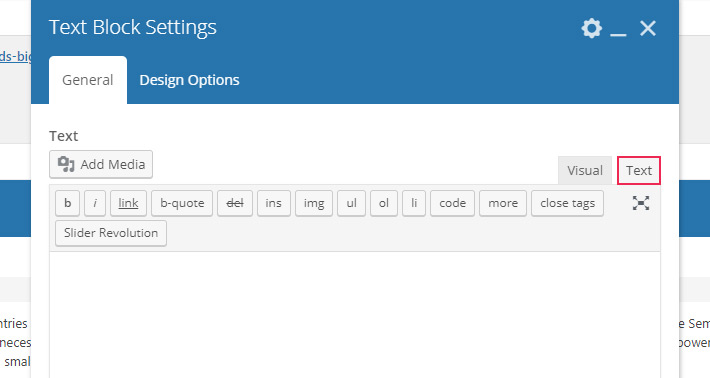Click the Add Media button
Viewport: 710px width, 378px height.
click(101, 164)
